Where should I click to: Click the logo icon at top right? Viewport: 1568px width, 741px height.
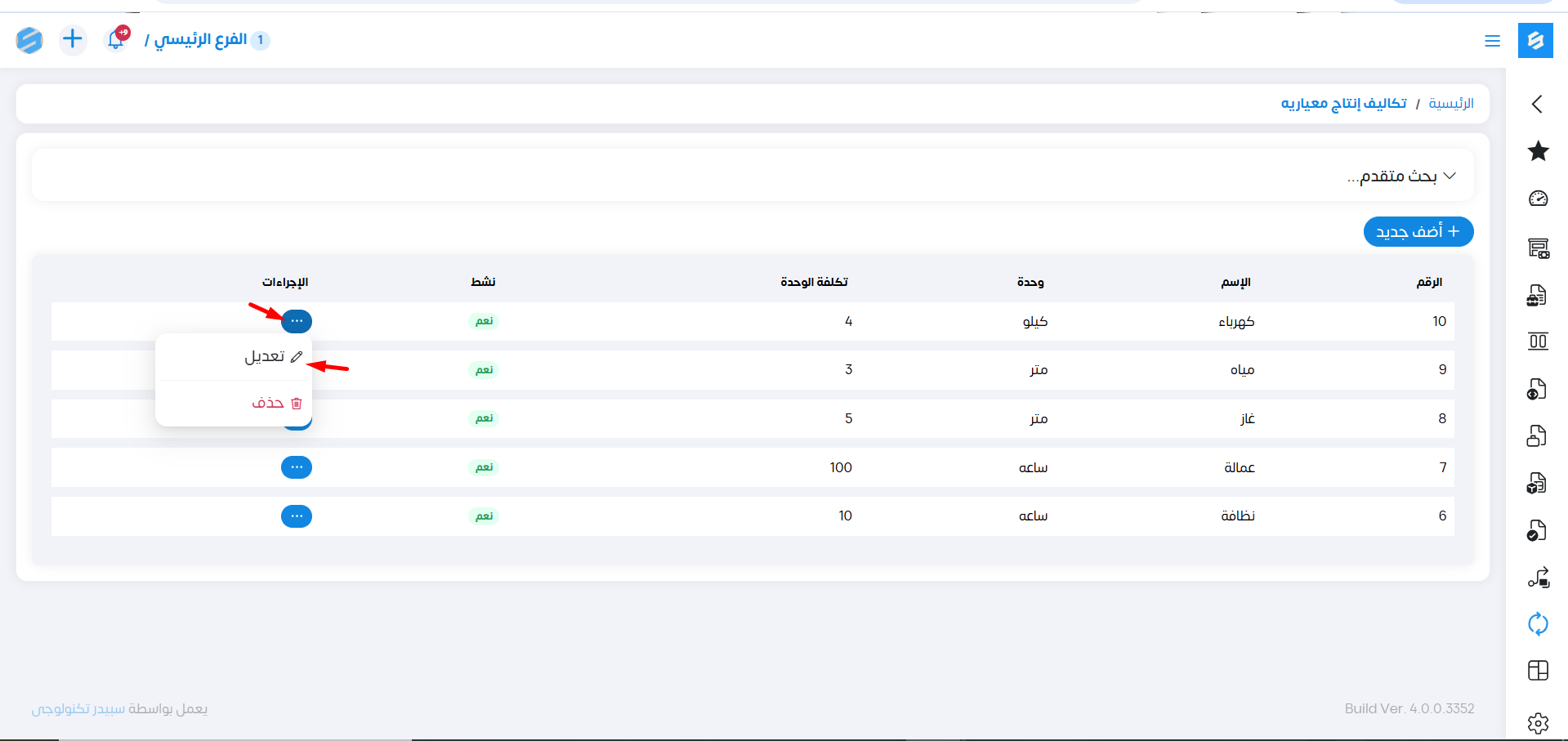[1535, 40]
